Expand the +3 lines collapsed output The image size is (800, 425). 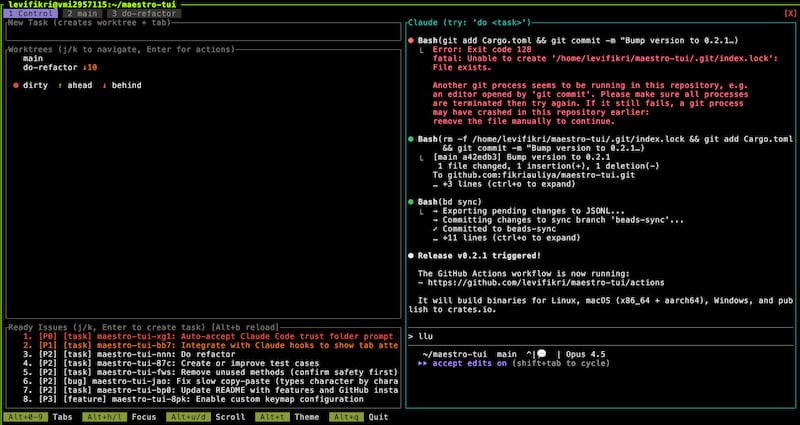(504, 184)
